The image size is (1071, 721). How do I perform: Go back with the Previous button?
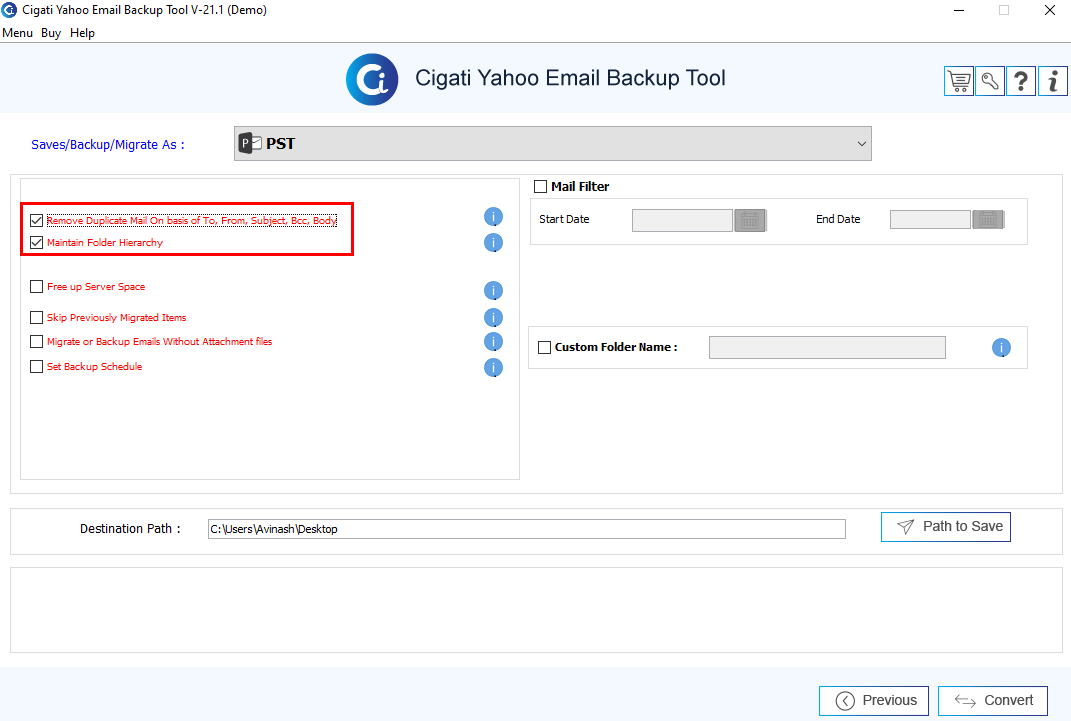click(874, 701)
